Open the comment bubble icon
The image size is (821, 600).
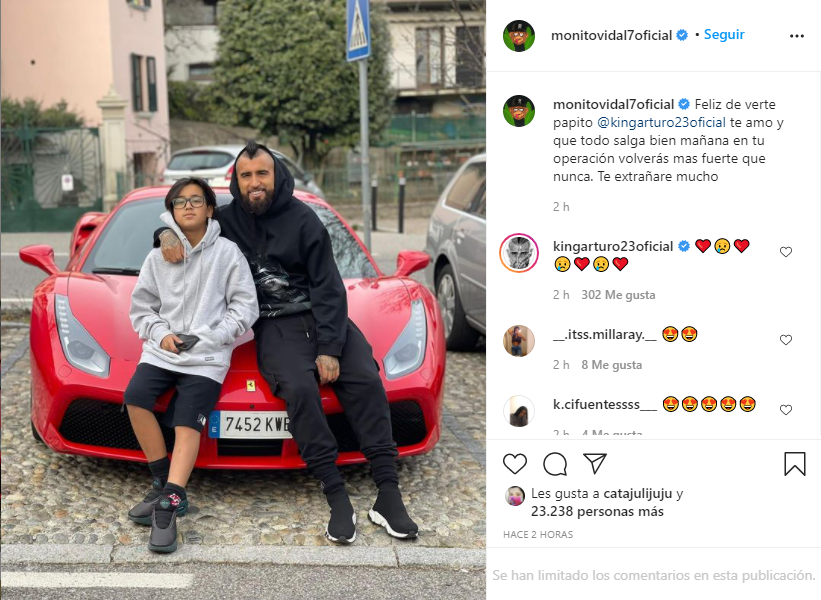555,464
